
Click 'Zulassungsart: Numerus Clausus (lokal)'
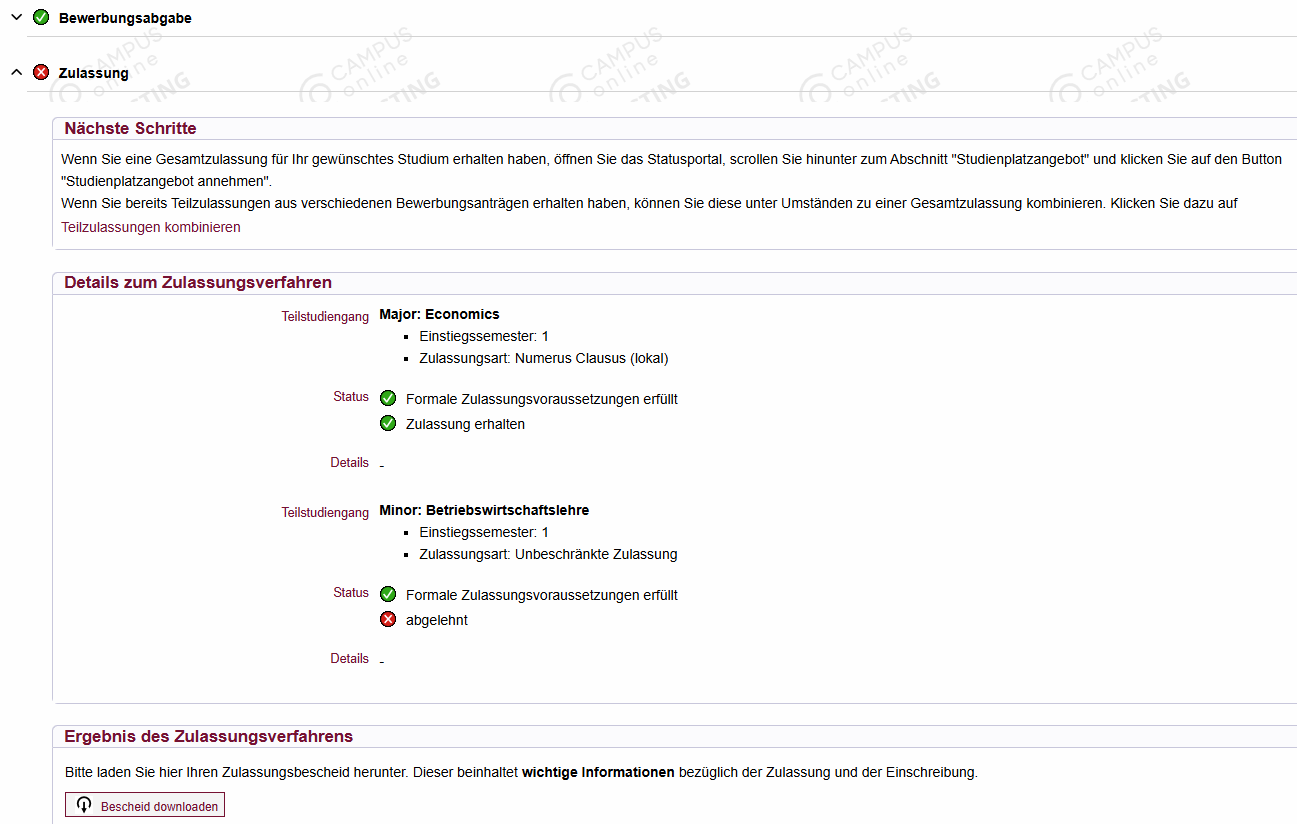point(544,358)
